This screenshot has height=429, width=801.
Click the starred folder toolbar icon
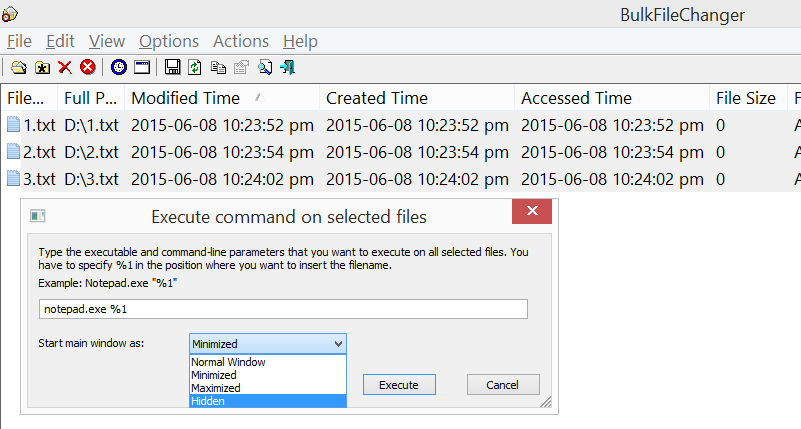42,68
